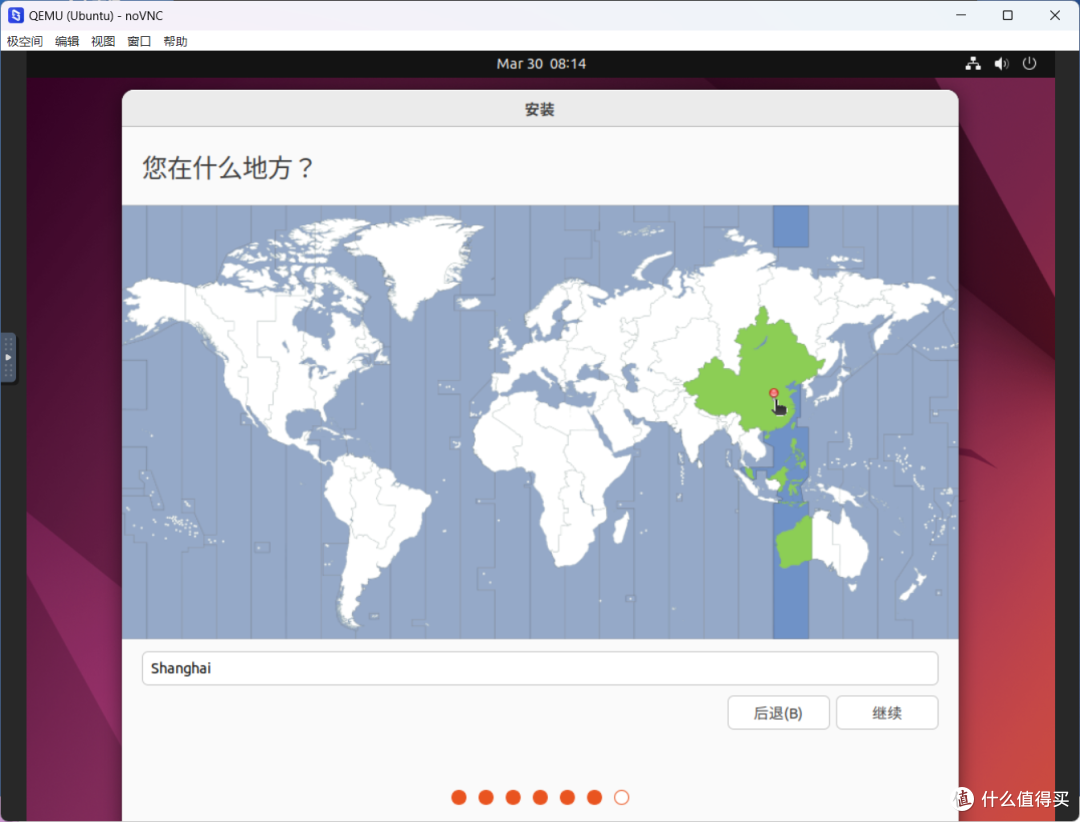This screenshot has width=1080, height=822.
Task: Click the Shanghai location input field
Action: (x=540, y=668)
